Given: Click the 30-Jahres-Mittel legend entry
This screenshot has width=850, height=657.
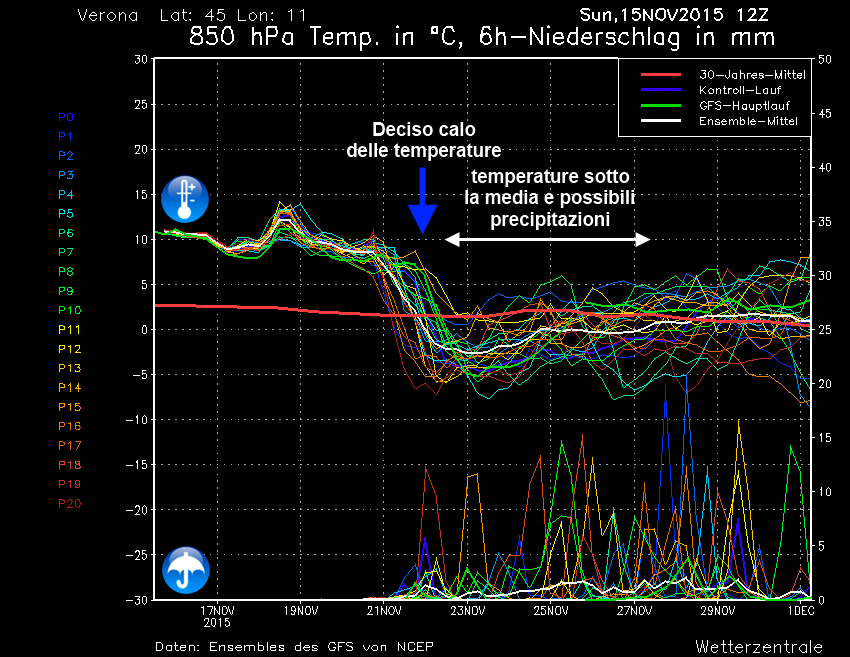Looking at the screenshot, I should 752,75.
